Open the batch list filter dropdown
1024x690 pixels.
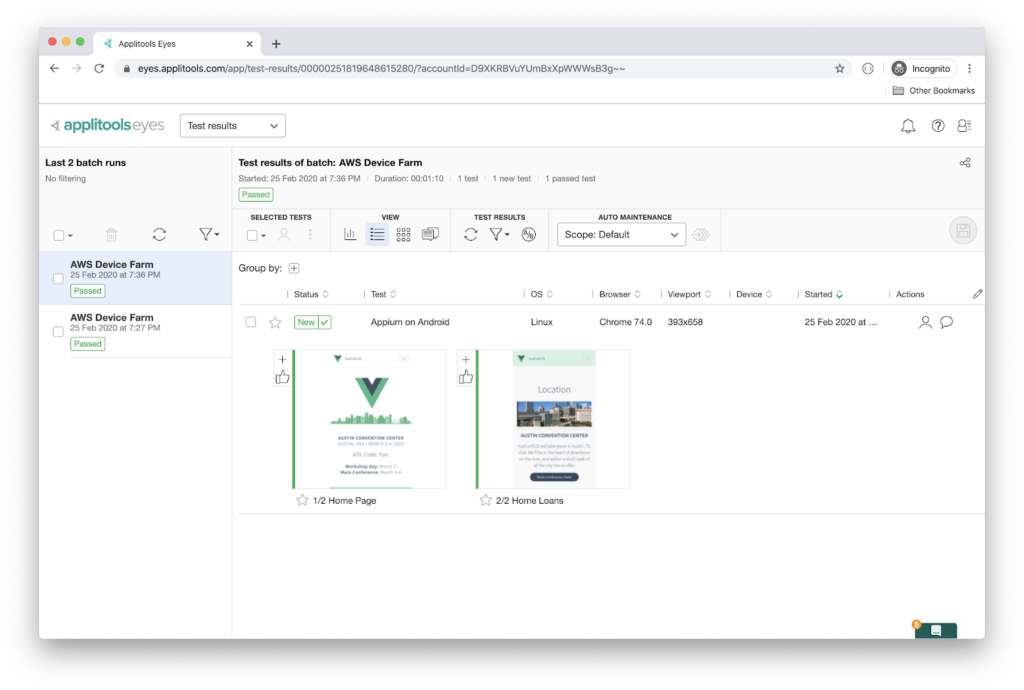(209, 234)
